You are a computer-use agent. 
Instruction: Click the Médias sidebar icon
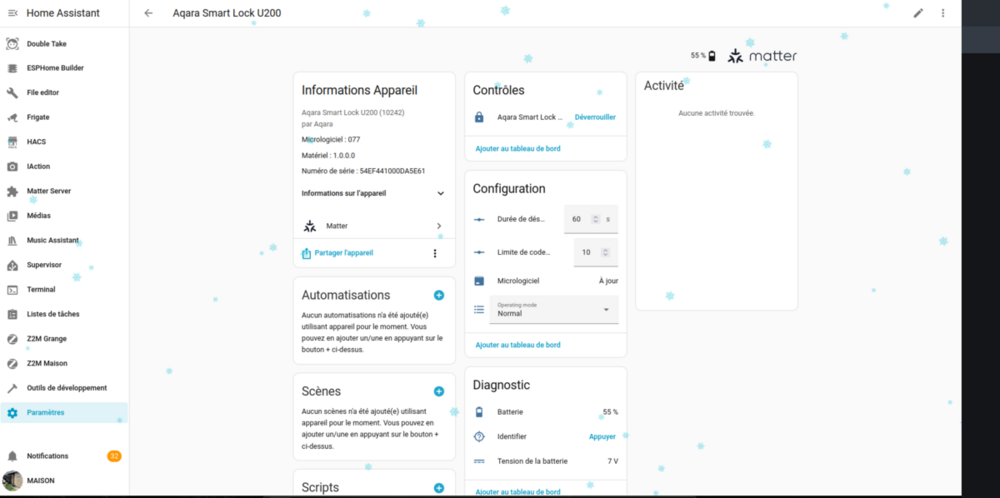(x=12, y=216)
